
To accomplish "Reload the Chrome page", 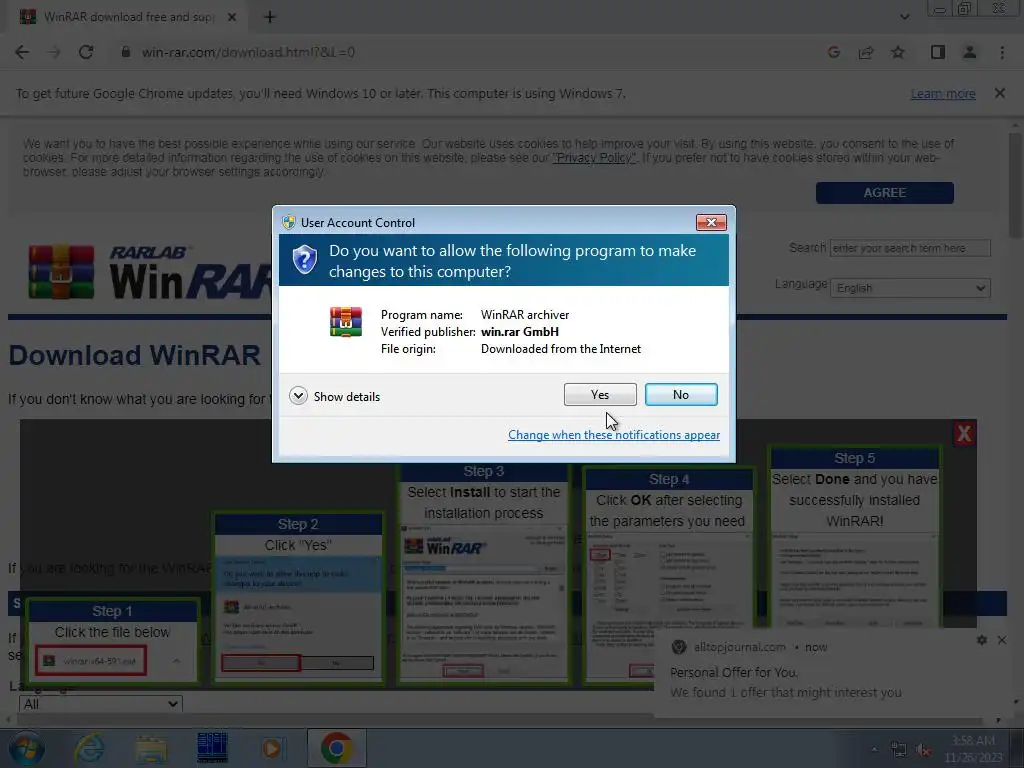I will [x=86, y=52].
